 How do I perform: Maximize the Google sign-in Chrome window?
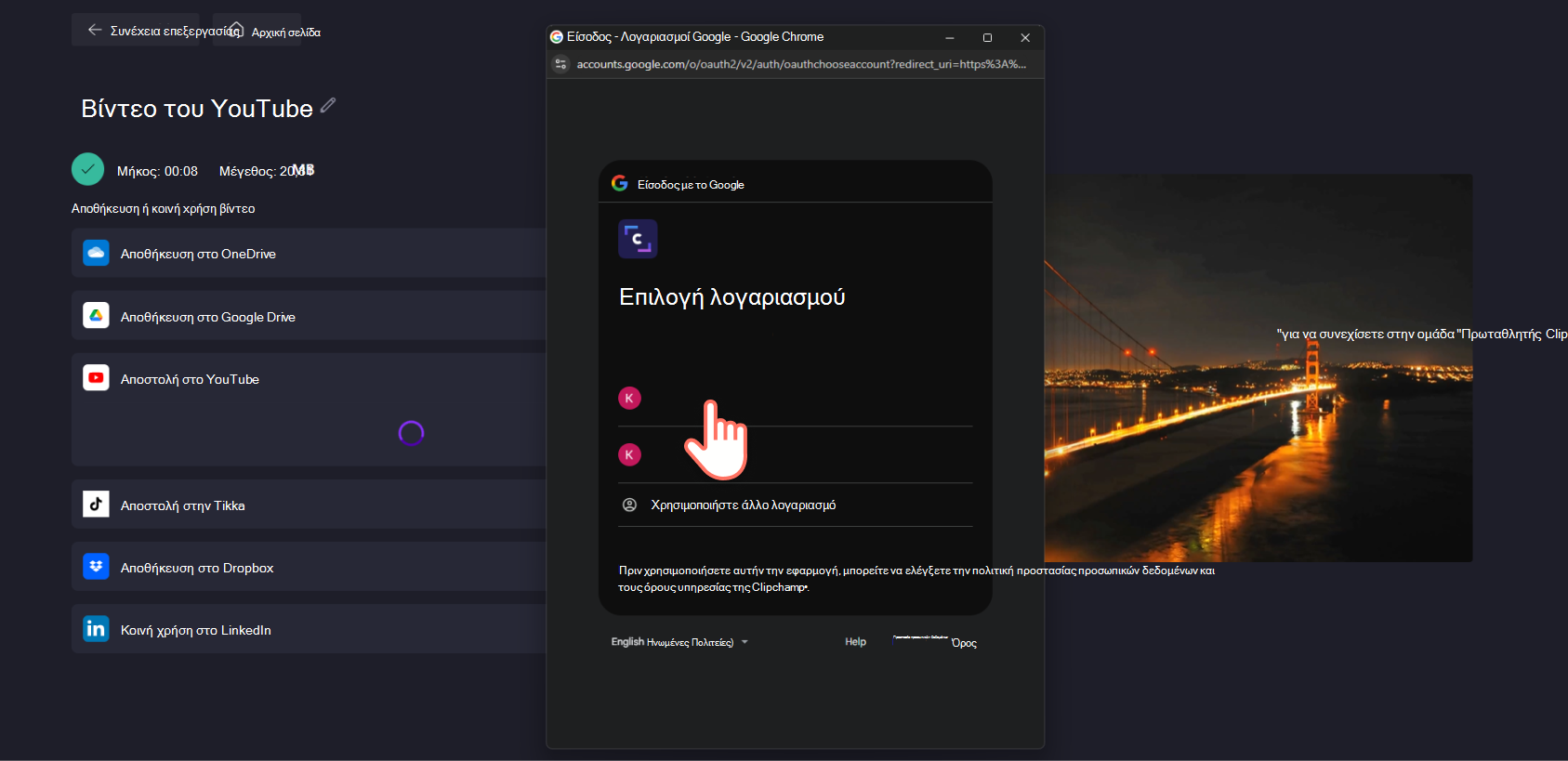point(987,37)
